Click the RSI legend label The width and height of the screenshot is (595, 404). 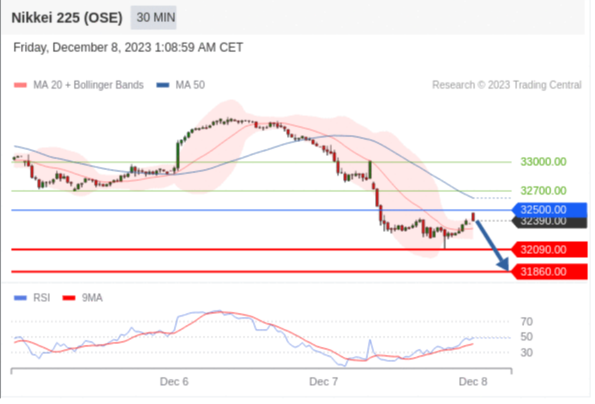42,298
